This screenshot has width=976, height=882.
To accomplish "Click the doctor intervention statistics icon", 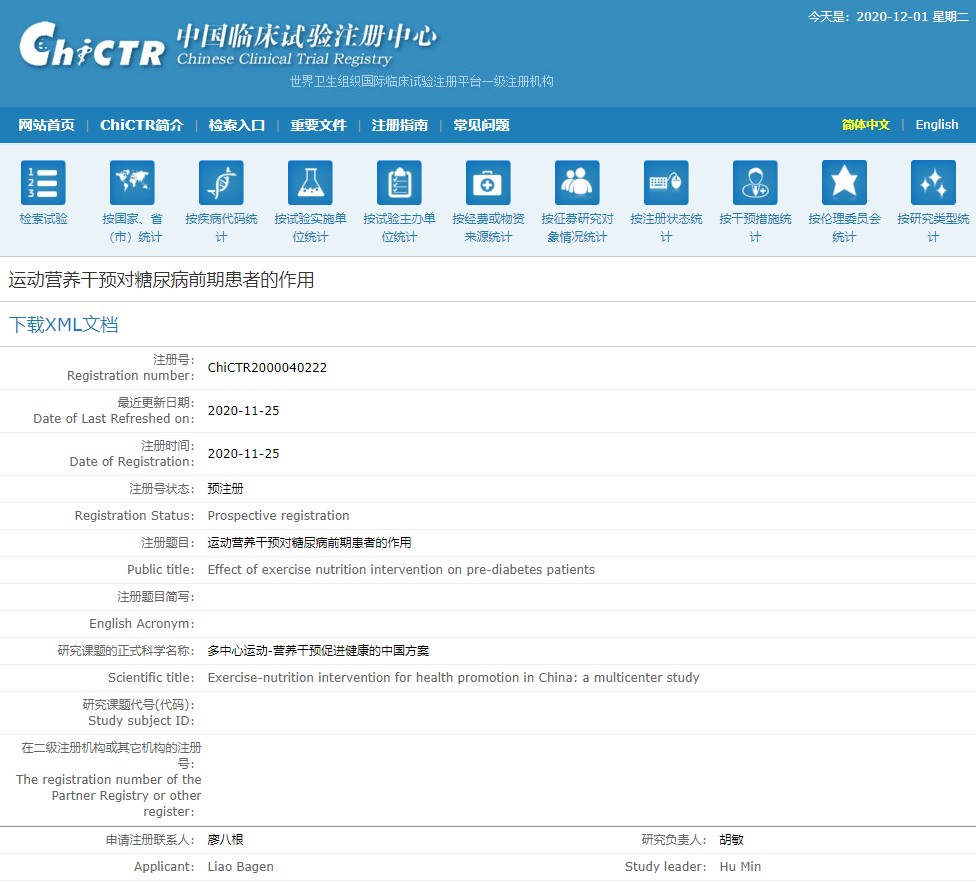I will pyautogui.click(x=755, y=183).
